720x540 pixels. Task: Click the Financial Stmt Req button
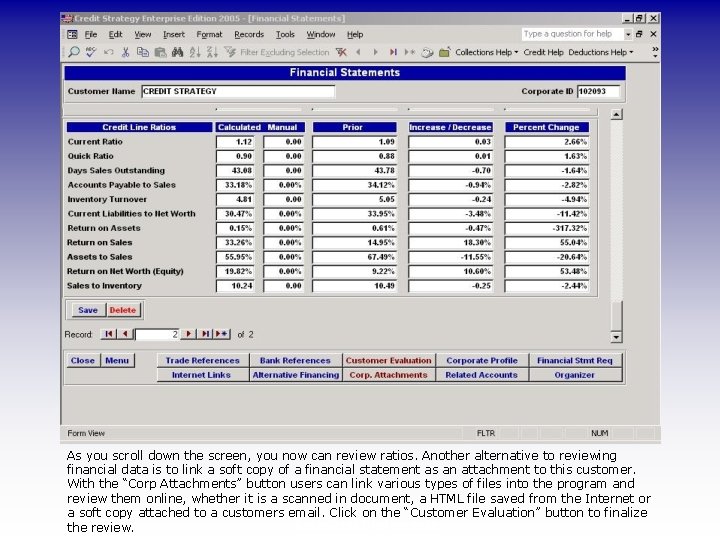(x=575, y=360)
